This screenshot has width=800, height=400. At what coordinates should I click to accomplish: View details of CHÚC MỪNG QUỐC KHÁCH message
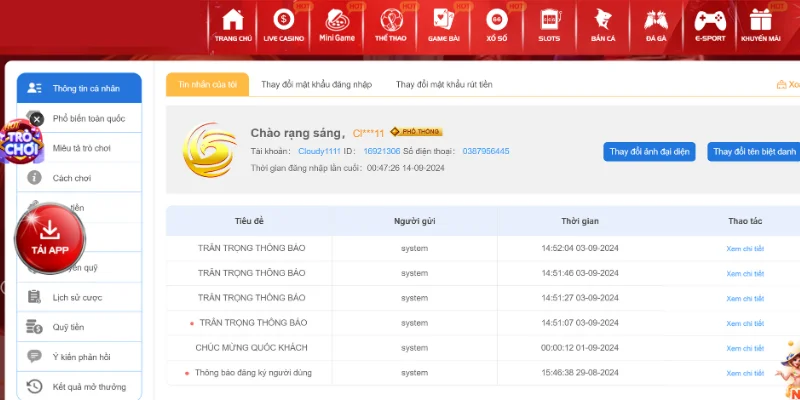tap(744, 348)
